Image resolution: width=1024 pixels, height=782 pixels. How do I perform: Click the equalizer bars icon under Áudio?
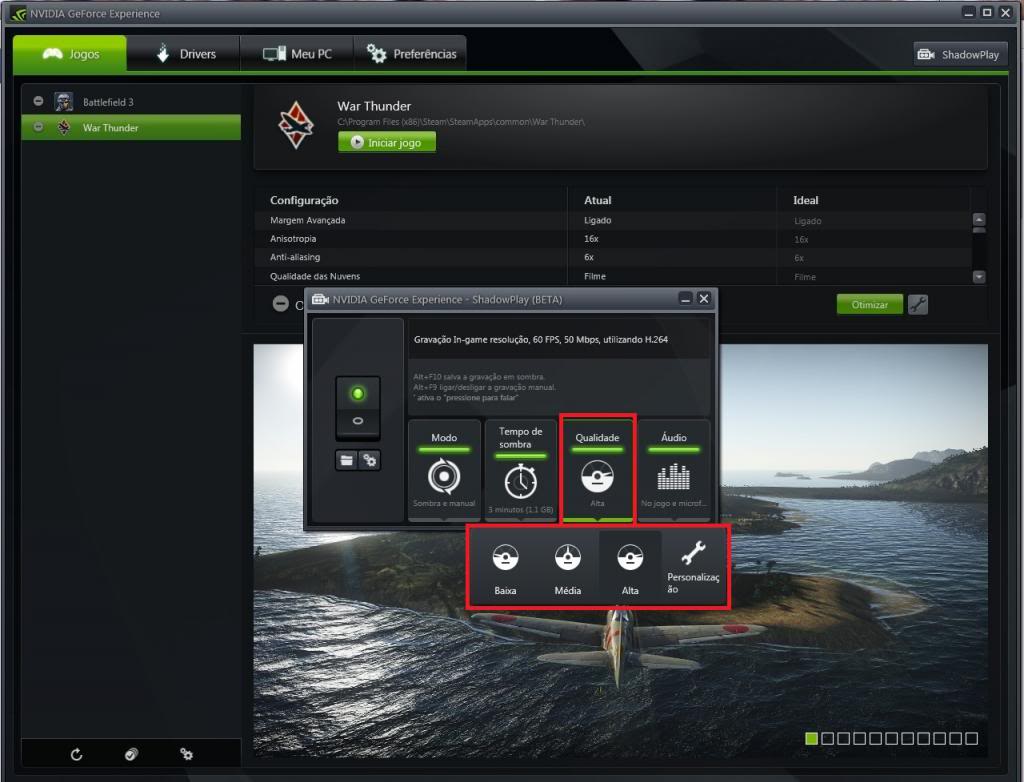(x=673, y=476)
